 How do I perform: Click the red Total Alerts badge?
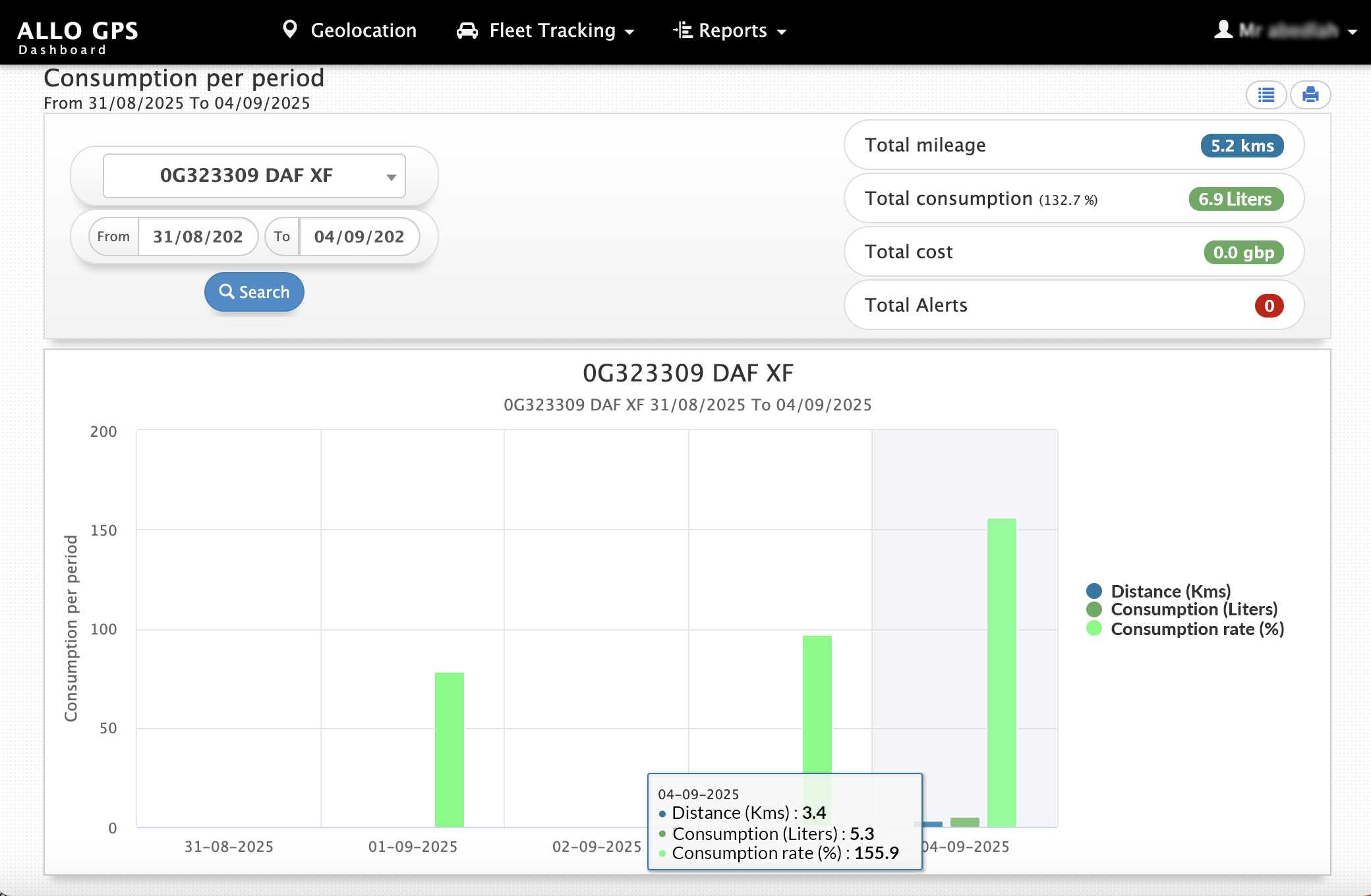pyautogui.click(x=1269, y=306)
